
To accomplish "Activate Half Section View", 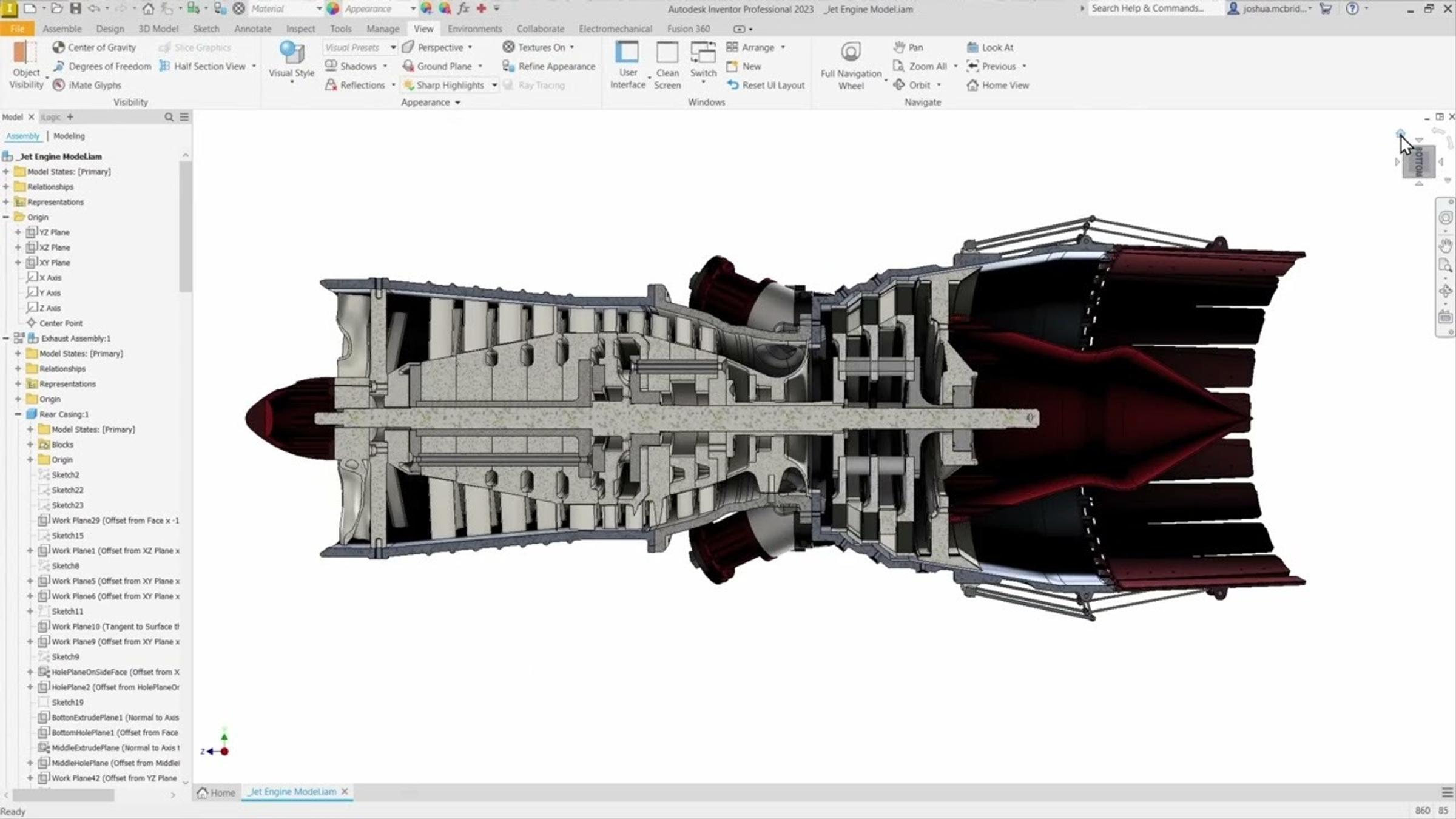I will coord(203,66).
